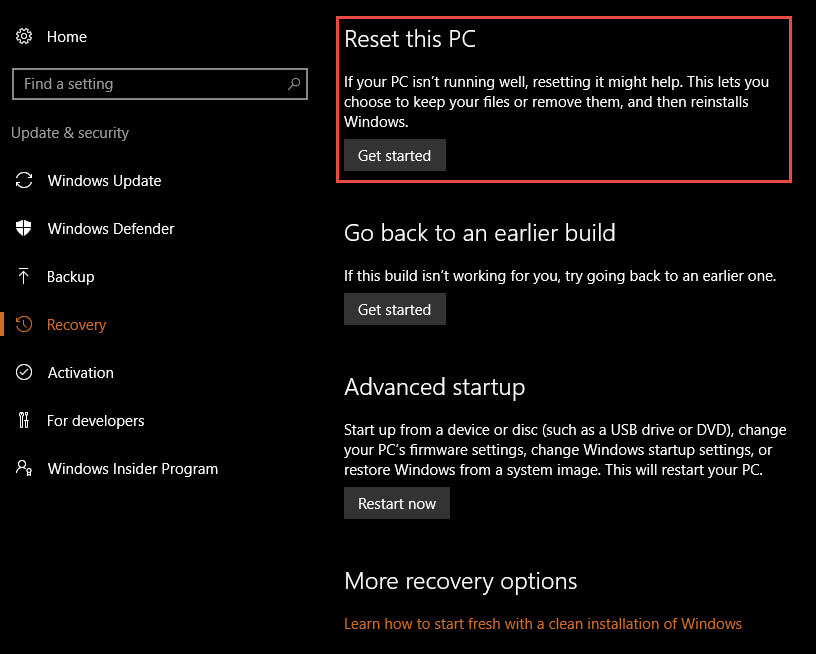Click Get started under Reset this PC
Screen dimensions: 816x654
[394, 155]
